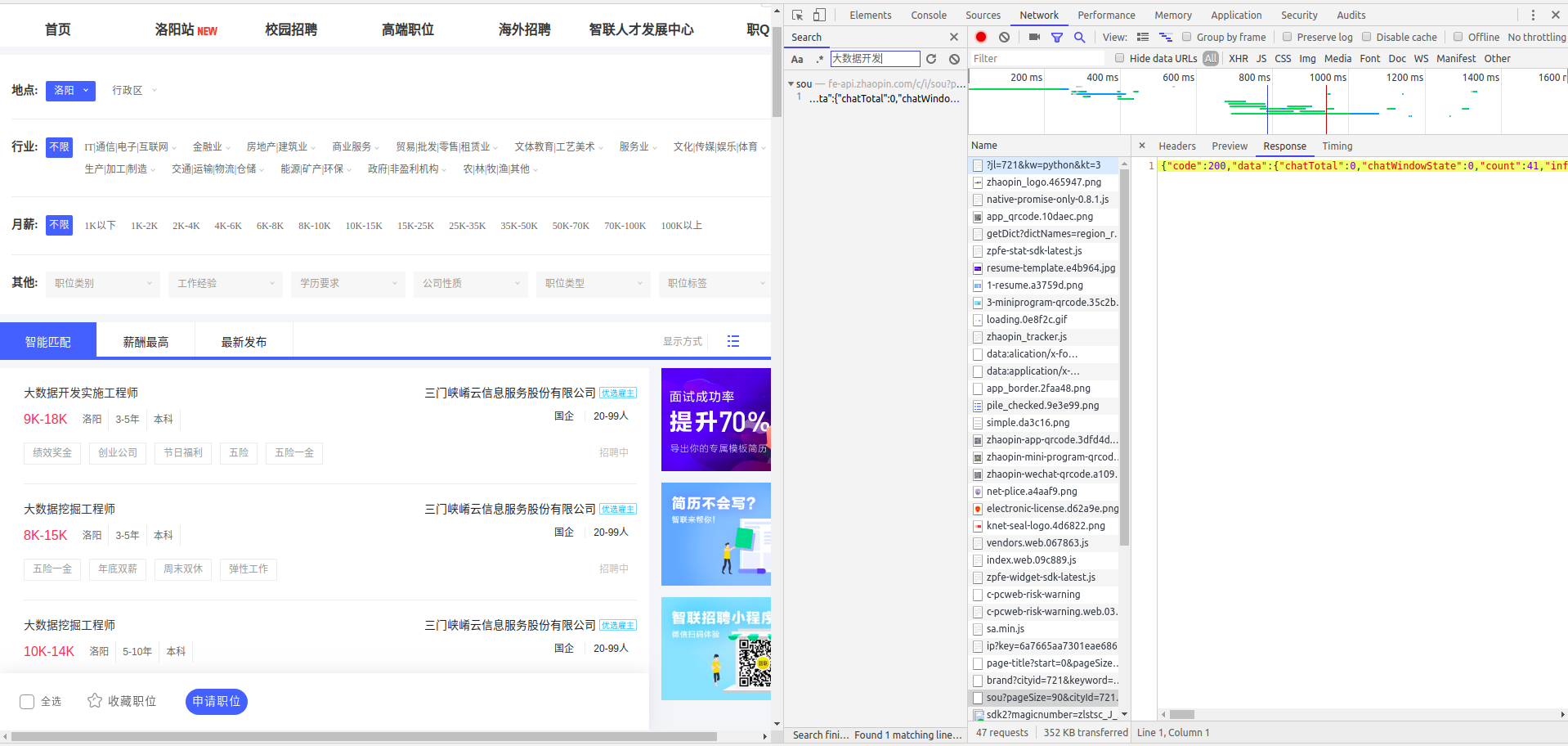Toggle the Offline checkbox
Screen dimensions: 1568x746
[1458, 37]
